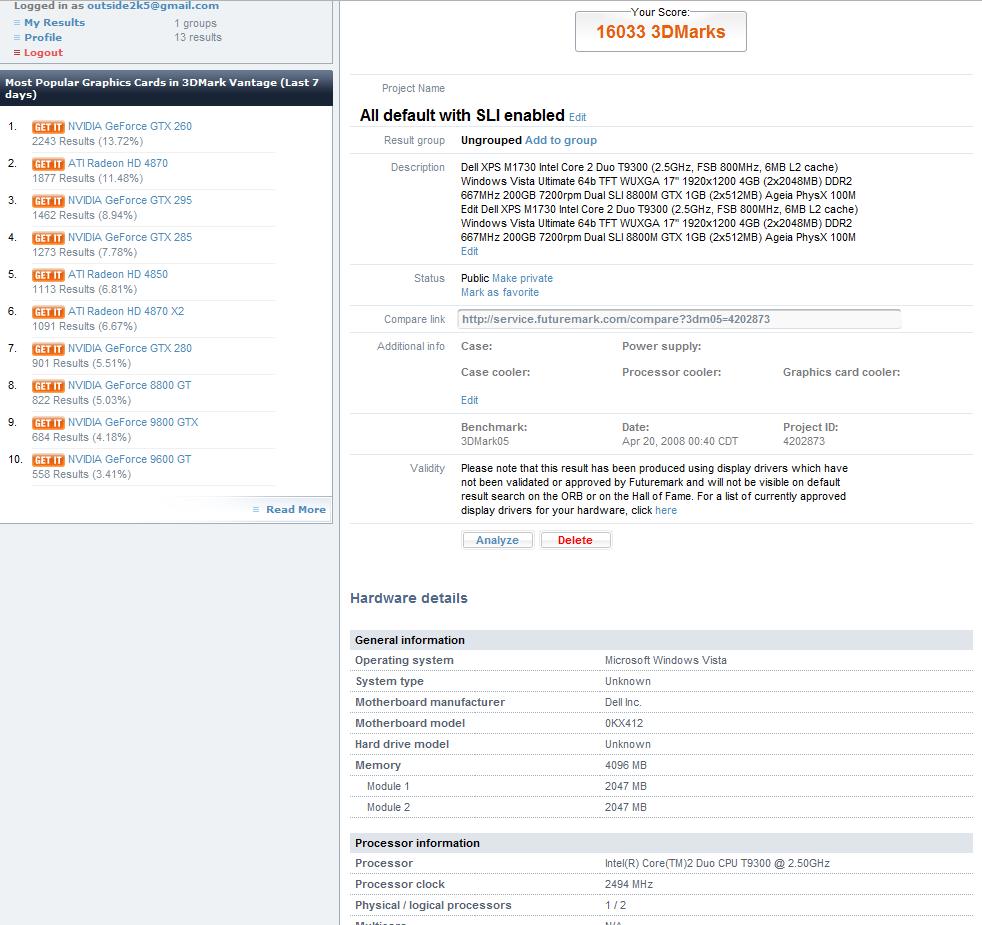The height and width of the screenshot is (925, 982).
Task: Click GET IT badge for GeForce GTX 260
Action: [x=48, y=127]
